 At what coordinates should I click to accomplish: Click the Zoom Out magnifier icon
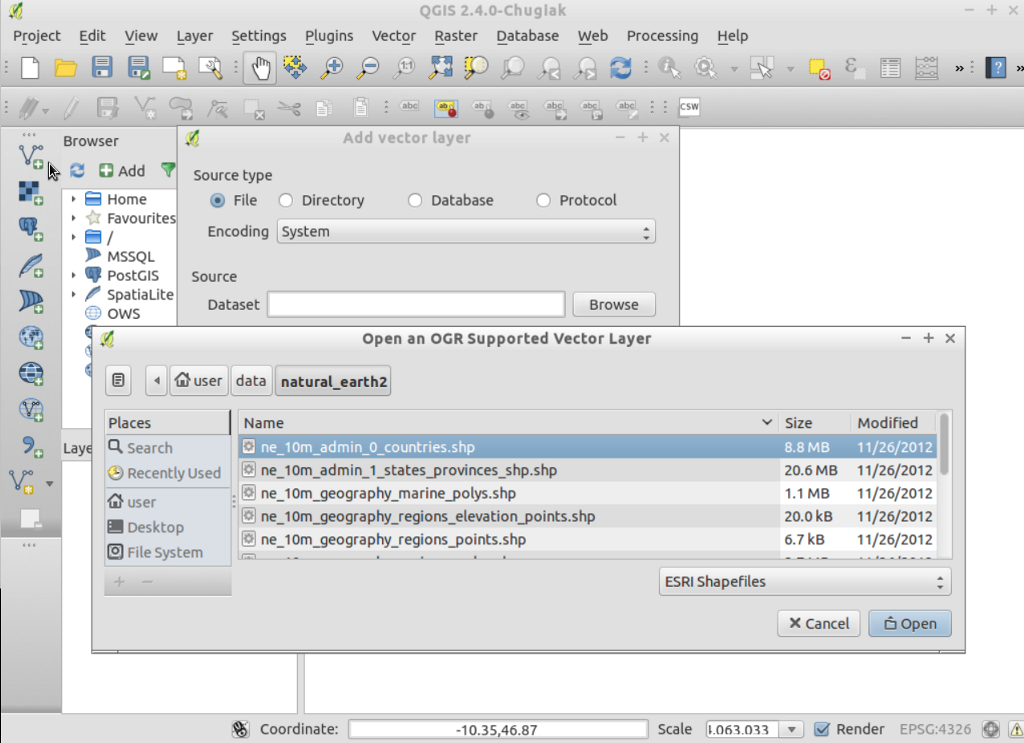pos(368,67)
